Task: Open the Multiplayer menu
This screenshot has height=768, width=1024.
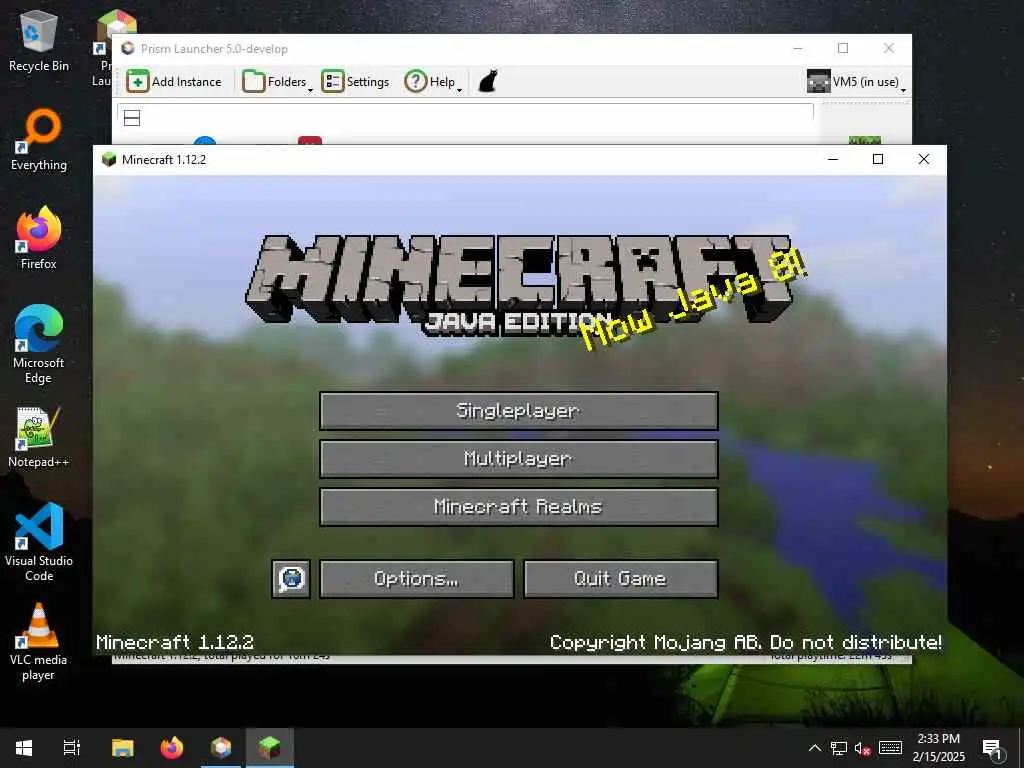Action: coord(519,458)
